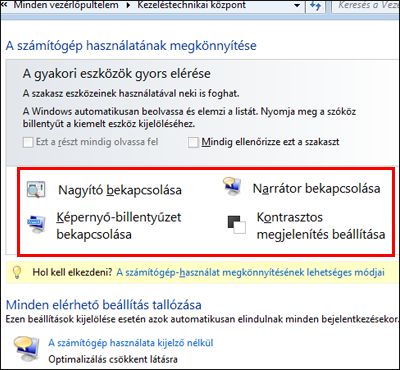Click the double chevron back at address bar start

[5, 4]
